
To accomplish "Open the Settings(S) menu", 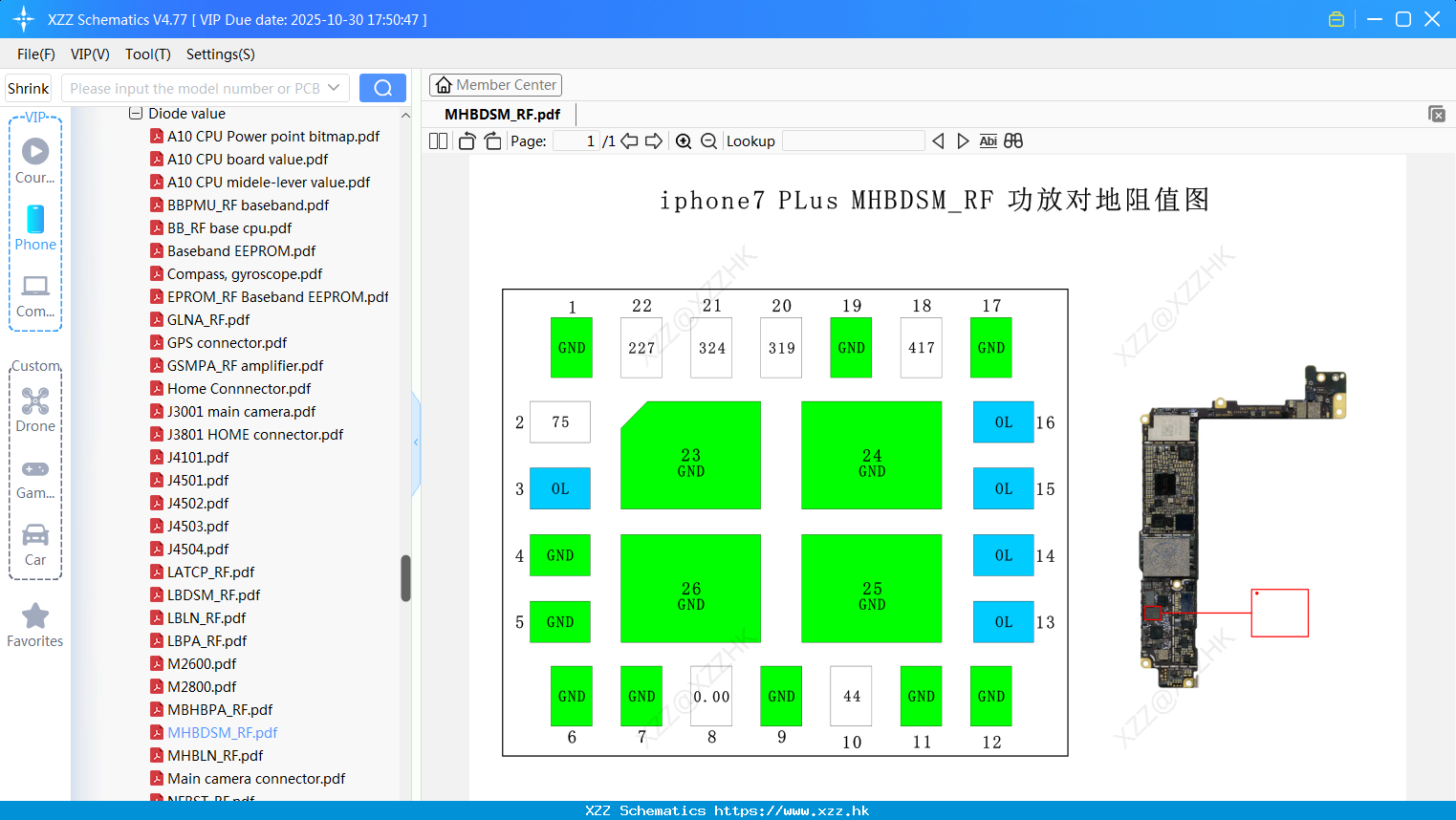I will click(x=220, y=54).
